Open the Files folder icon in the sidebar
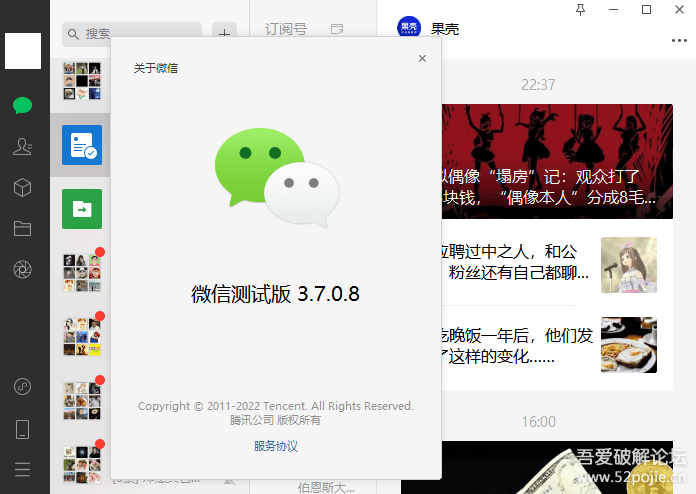The image size is (696, 494). [x=23, y=229]
